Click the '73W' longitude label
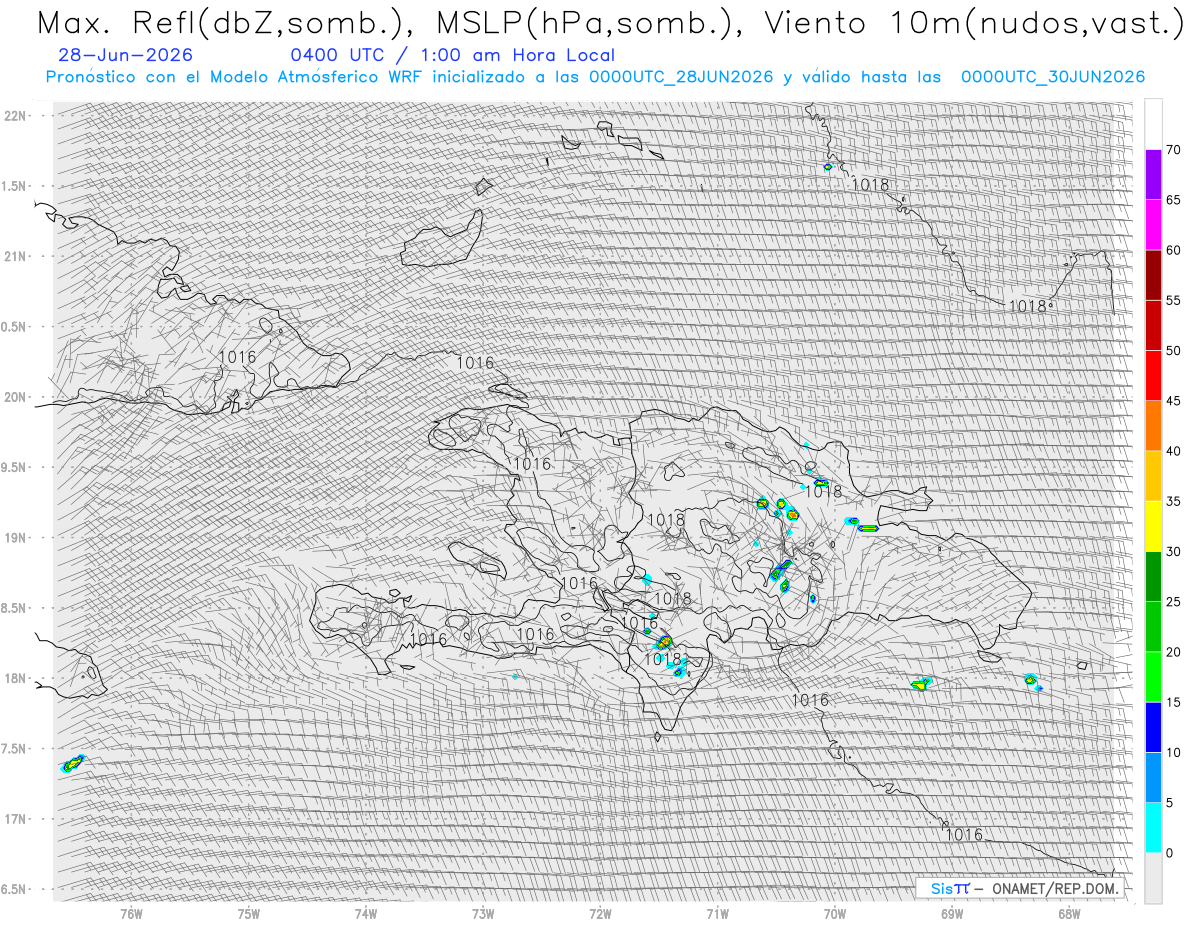This screenshot has height=927, width=1200. click(x=483, y=914)
